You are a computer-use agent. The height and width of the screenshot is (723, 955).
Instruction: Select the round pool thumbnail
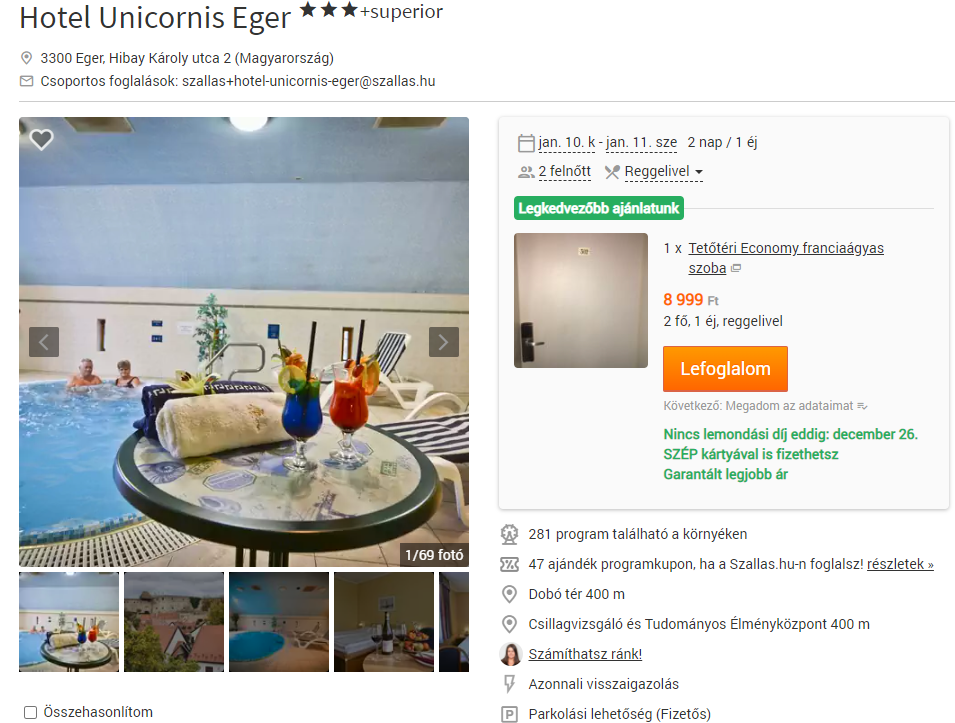[279, 622]
